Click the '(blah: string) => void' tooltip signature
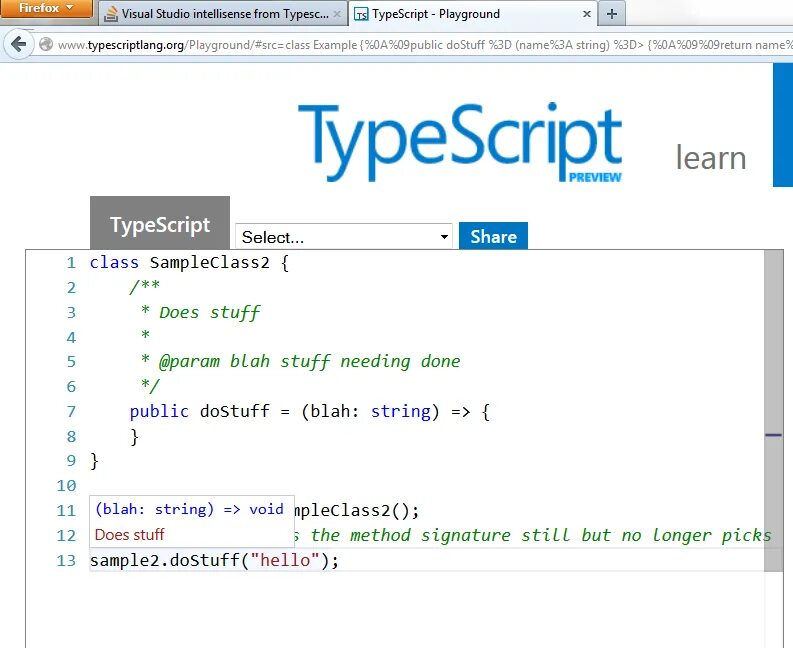The image size is (793, 648). point(189,509)
